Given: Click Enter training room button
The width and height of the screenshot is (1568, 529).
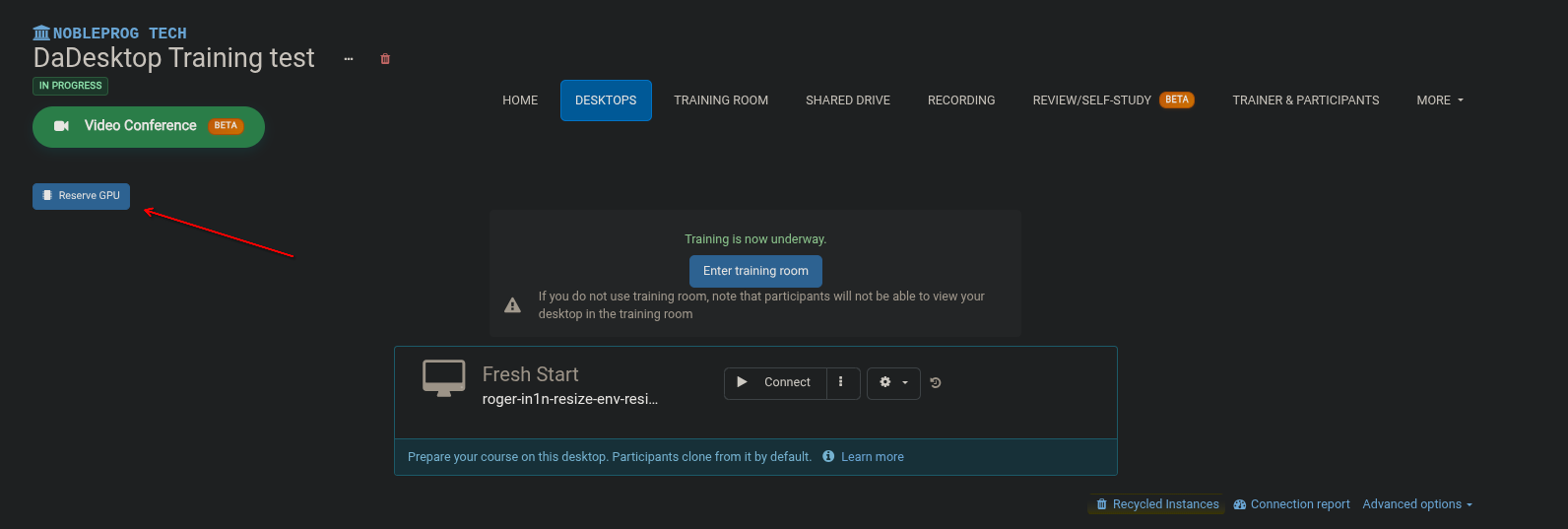Looking at the screenshot, I should click(755, 271).
